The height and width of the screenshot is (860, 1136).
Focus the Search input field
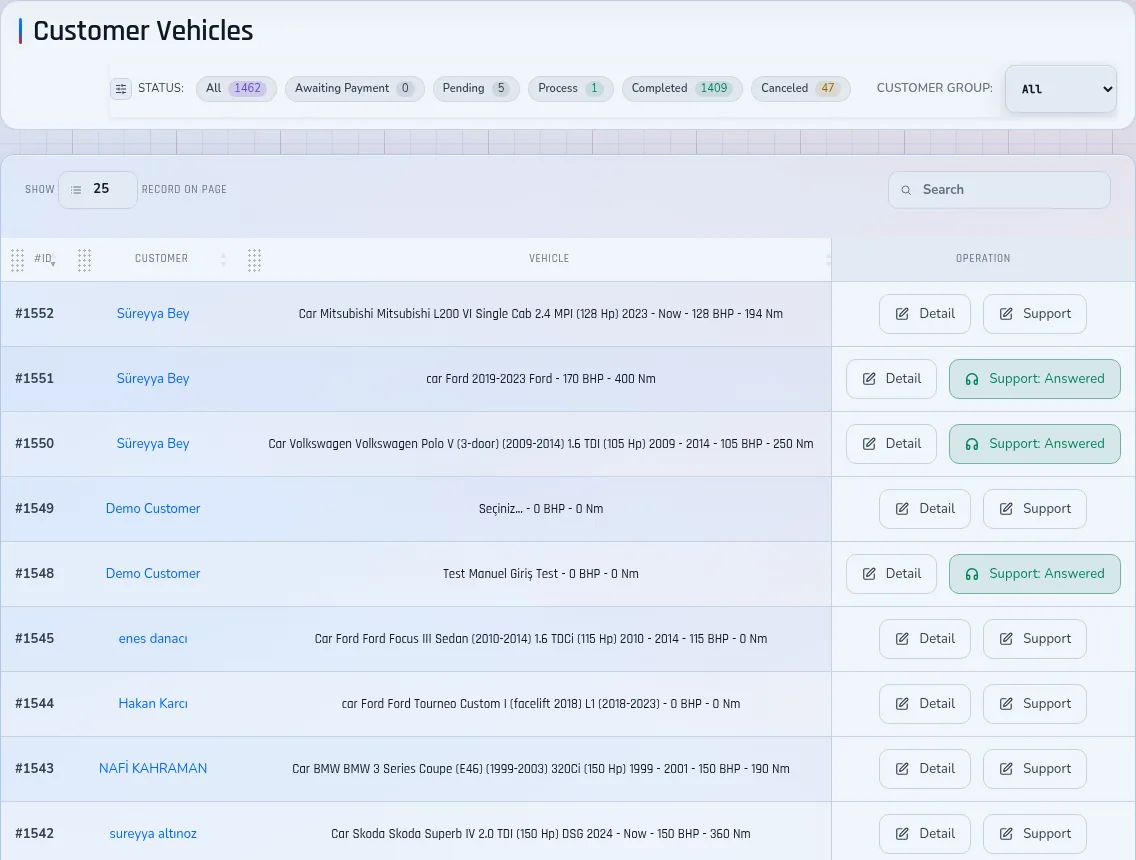pos(999,190)
